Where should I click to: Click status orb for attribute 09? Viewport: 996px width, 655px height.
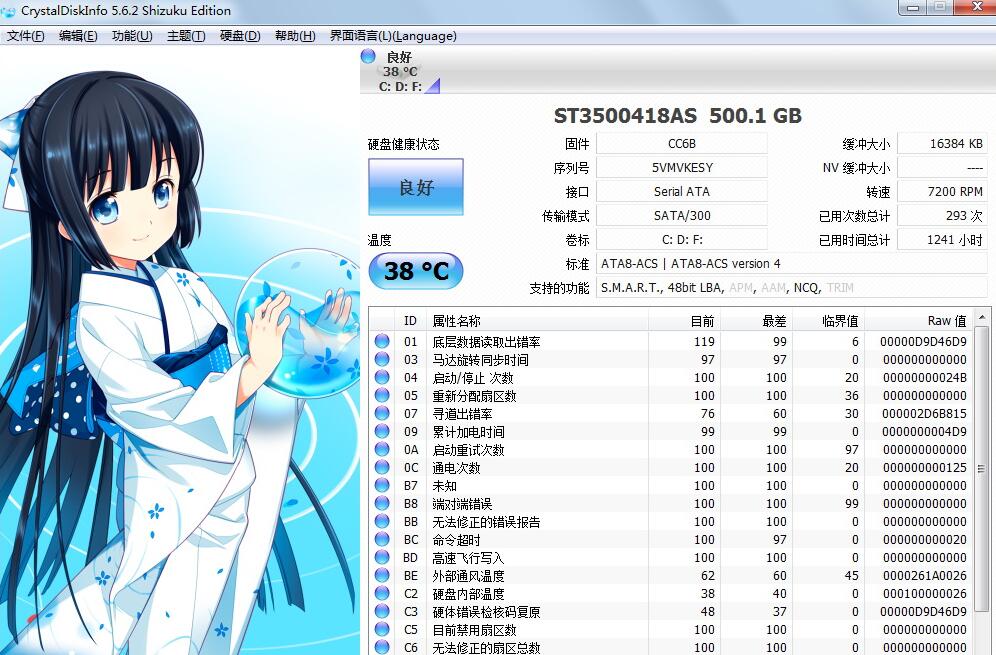[x=382, y=431]
